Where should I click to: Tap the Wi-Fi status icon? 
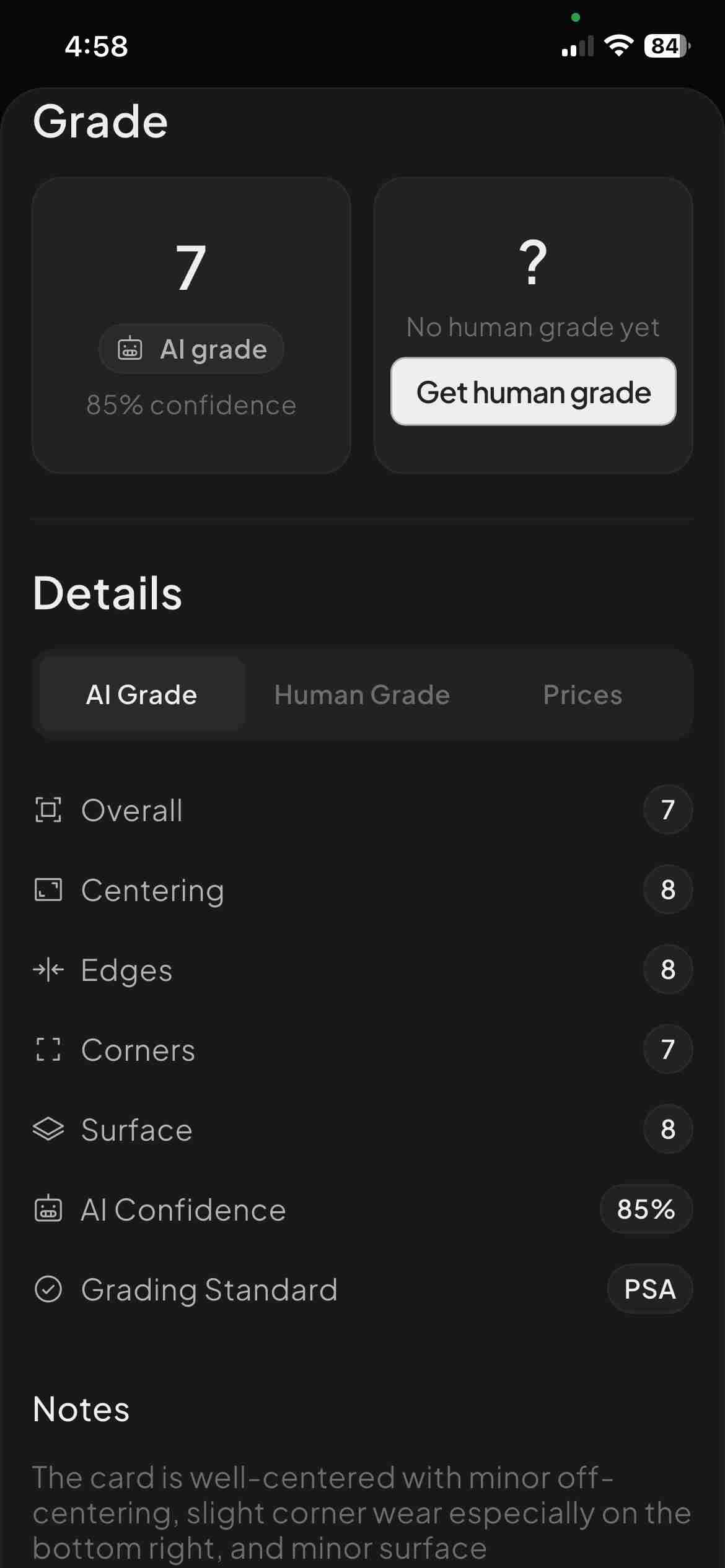618,46
